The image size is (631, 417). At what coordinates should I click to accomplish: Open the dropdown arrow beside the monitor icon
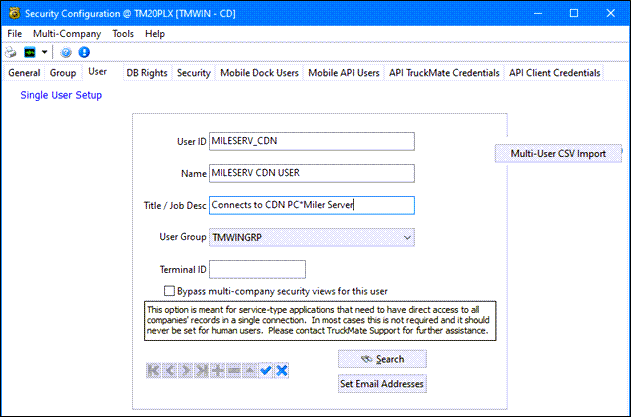(44, 52)
